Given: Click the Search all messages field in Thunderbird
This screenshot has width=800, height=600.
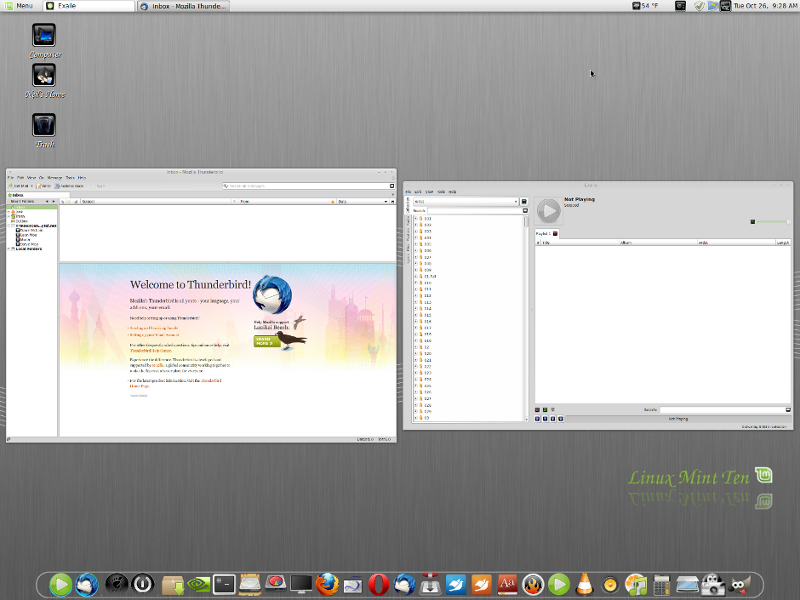Looking at the screenshot, I should (306, 186).
